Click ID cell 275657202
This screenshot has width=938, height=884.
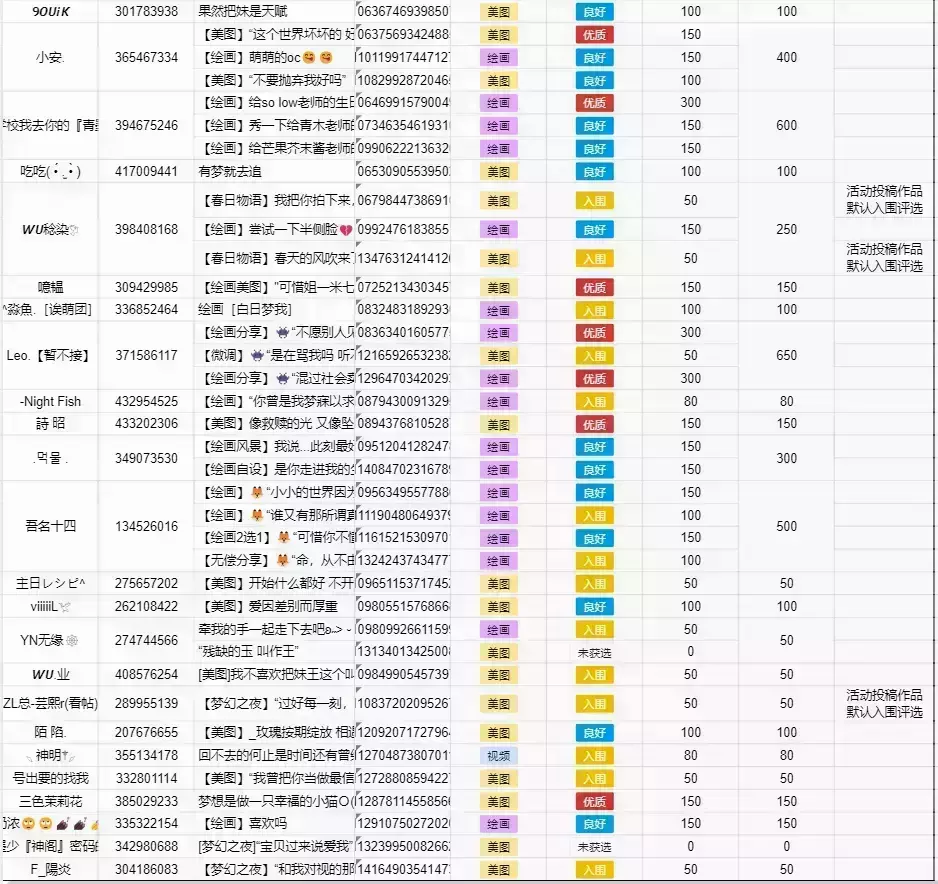pos(146,584)
